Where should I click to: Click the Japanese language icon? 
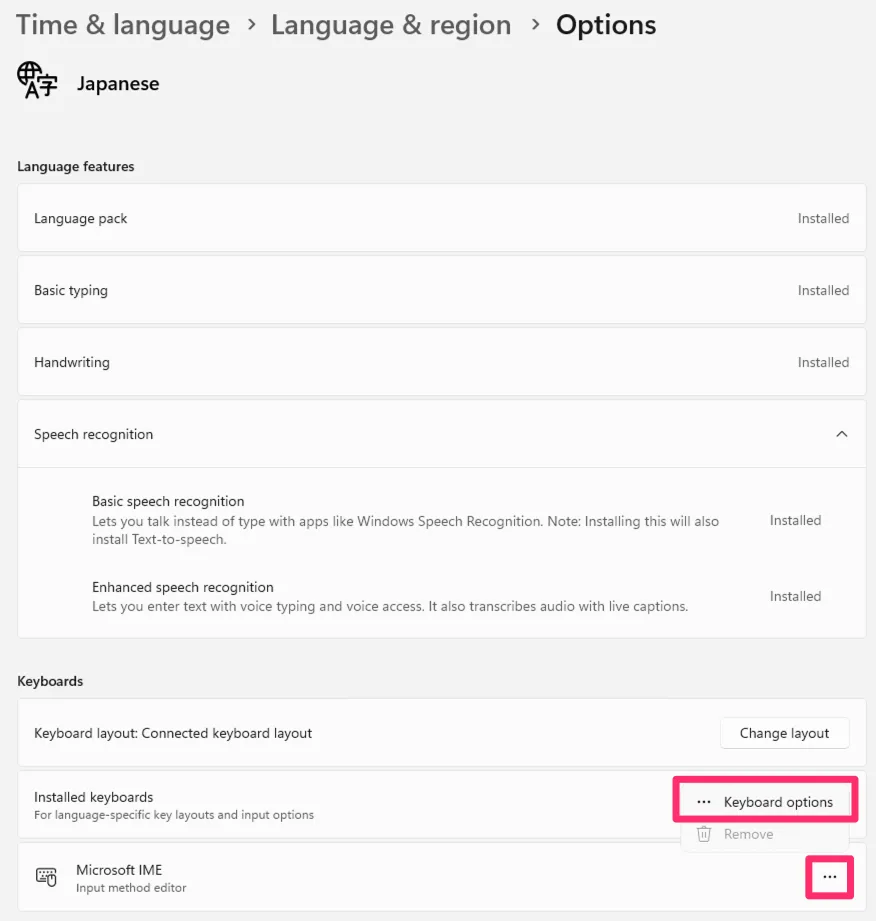click(38, 81)
